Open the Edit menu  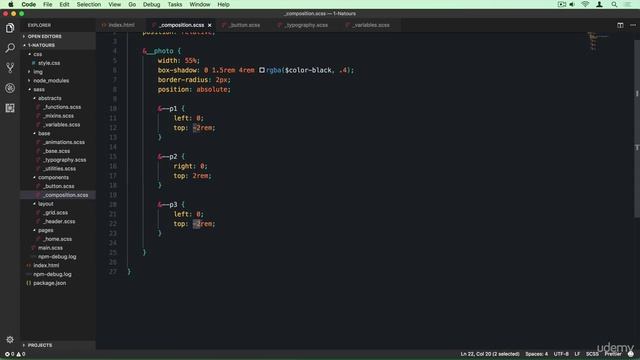pos(64,4)
